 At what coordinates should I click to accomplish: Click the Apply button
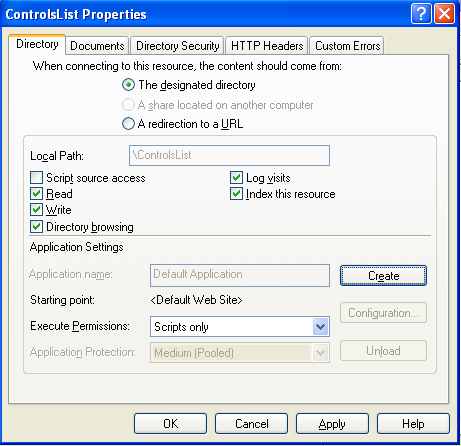[332, 424]
